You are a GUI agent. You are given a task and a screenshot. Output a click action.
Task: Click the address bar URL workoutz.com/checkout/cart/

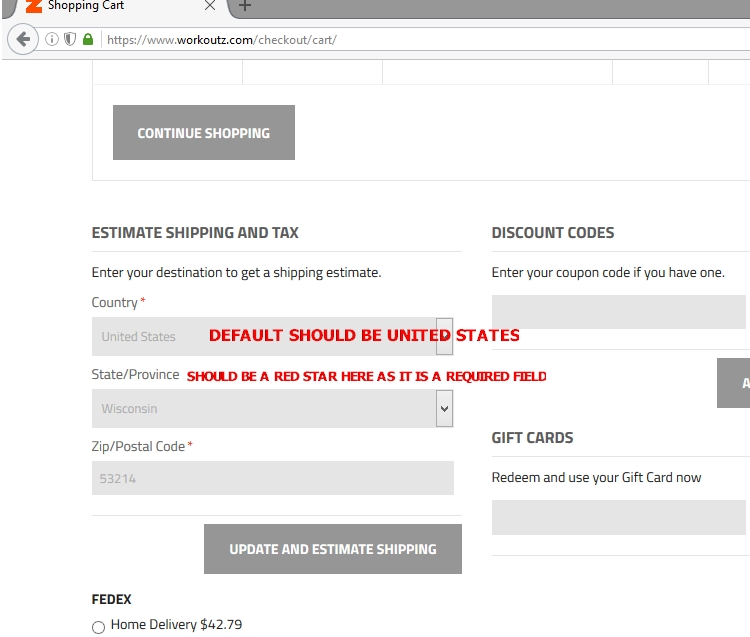pyautogui.click(x=221, y=40)
